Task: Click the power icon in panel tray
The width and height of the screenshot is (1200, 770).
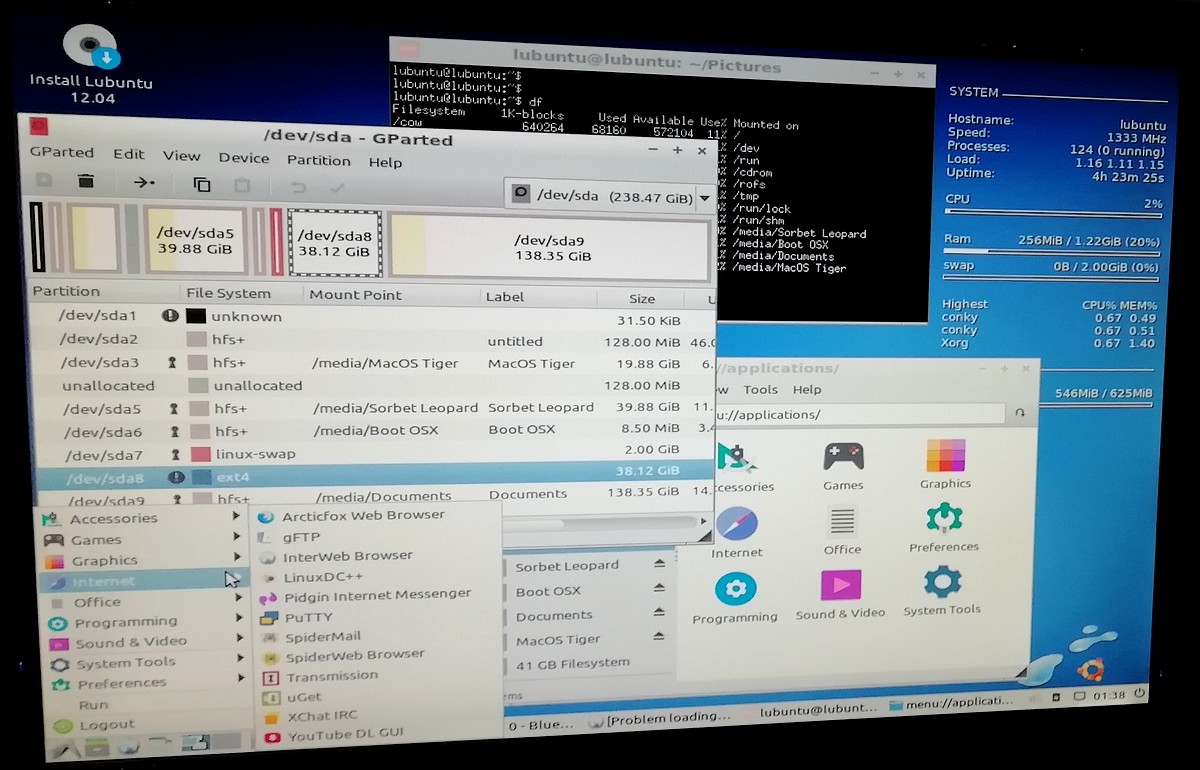Action: pos(1141,694)
